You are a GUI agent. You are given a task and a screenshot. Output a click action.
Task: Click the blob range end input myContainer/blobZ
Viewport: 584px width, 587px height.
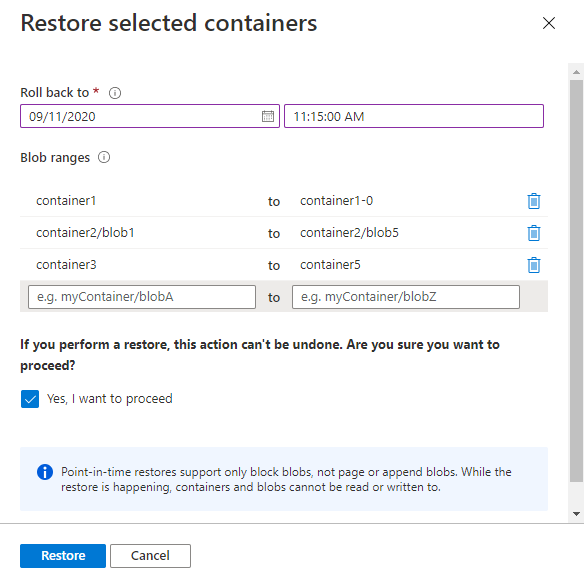point(406,297)
